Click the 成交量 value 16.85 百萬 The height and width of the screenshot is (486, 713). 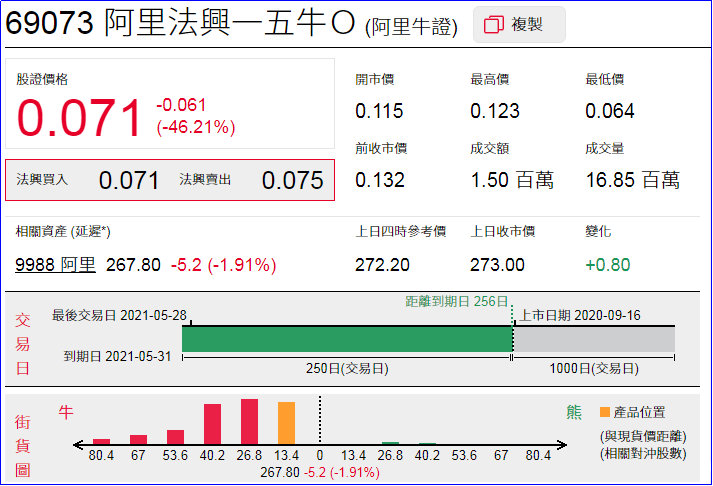pyautogui.click(x=633, y=180)
